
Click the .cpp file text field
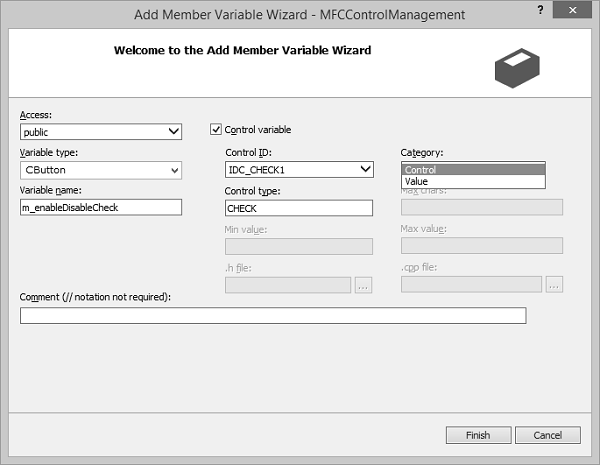coord(472,285)
